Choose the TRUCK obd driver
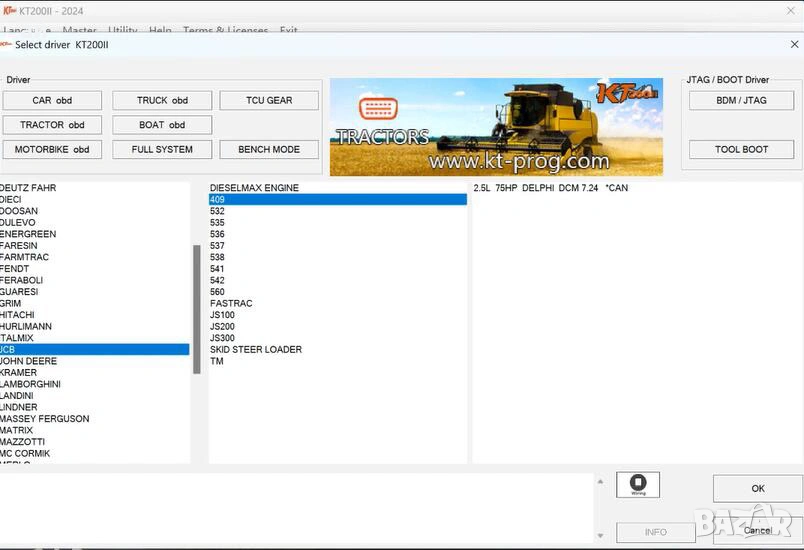This screenshot has width=804, height=550. (x=162, y=100)
